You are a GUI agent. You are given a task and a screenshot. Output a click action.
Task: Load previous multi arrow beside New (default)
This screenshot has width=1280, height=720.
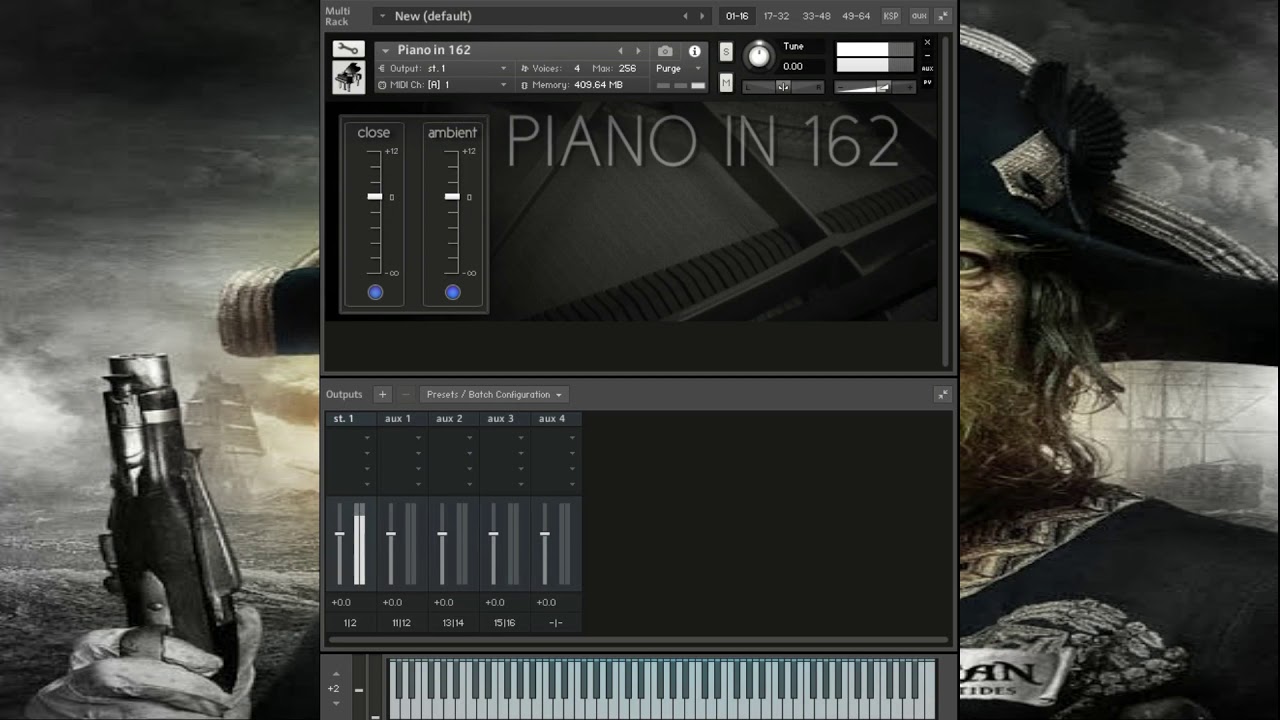(685, 16)
